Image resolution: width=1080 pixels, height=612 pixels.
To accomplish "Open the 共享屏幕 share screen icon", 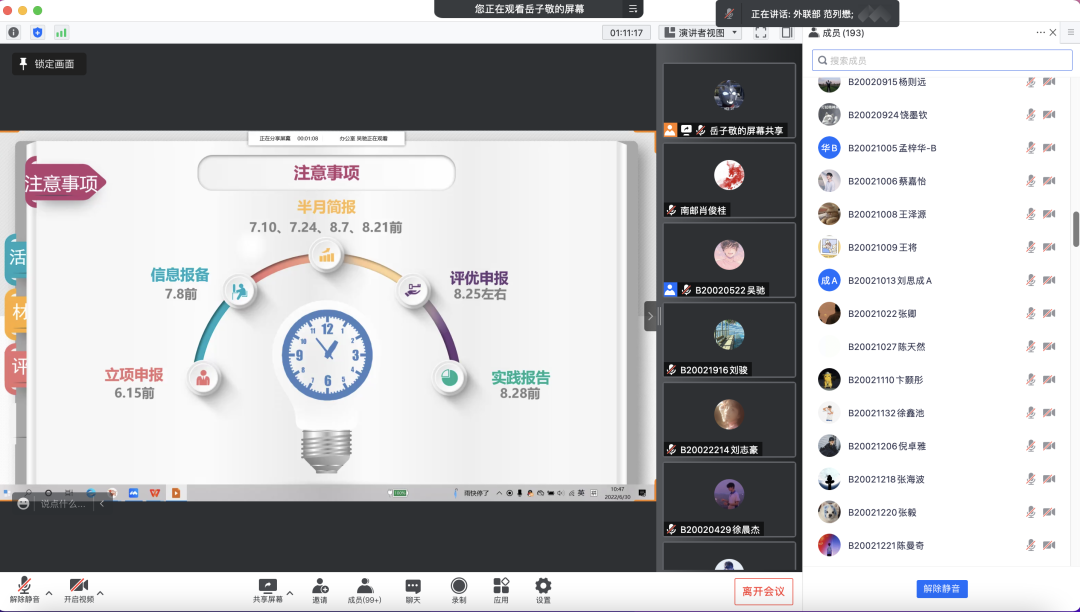I will 267,586.
